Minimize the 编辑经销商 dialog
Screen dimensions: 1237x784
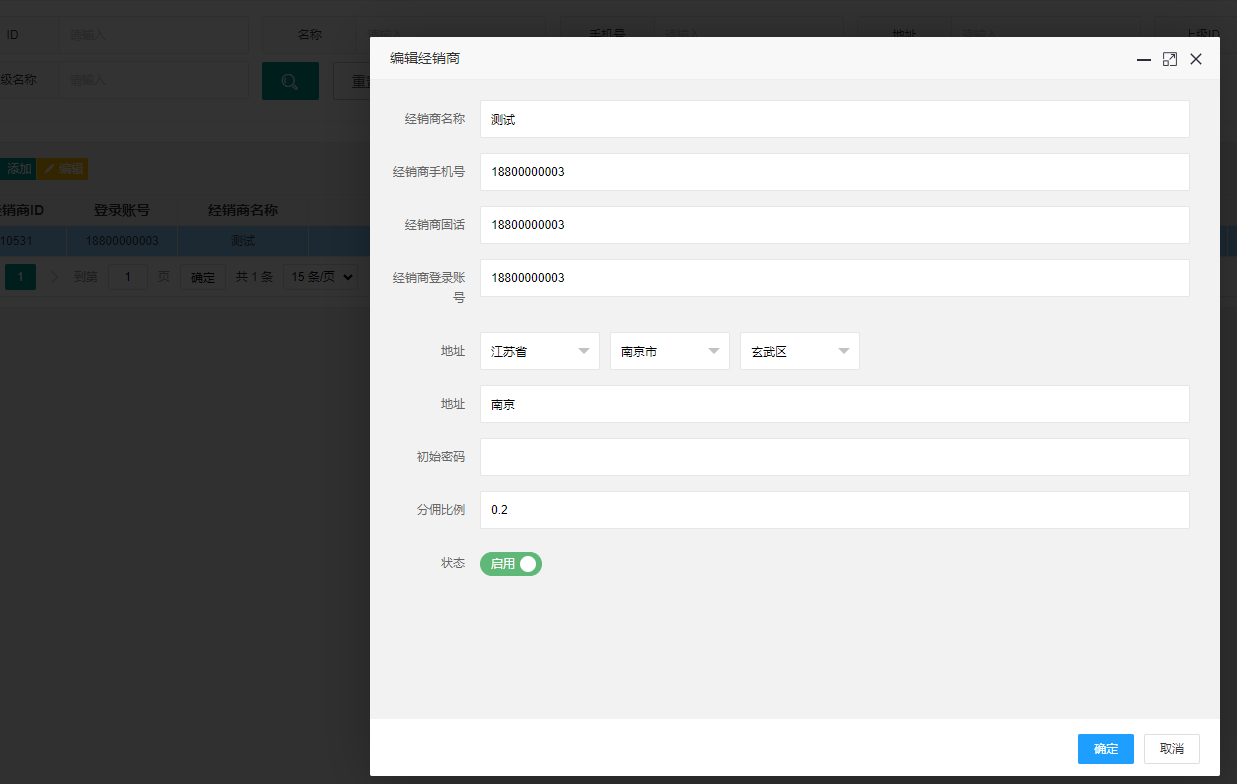[x=1144, y=60]
